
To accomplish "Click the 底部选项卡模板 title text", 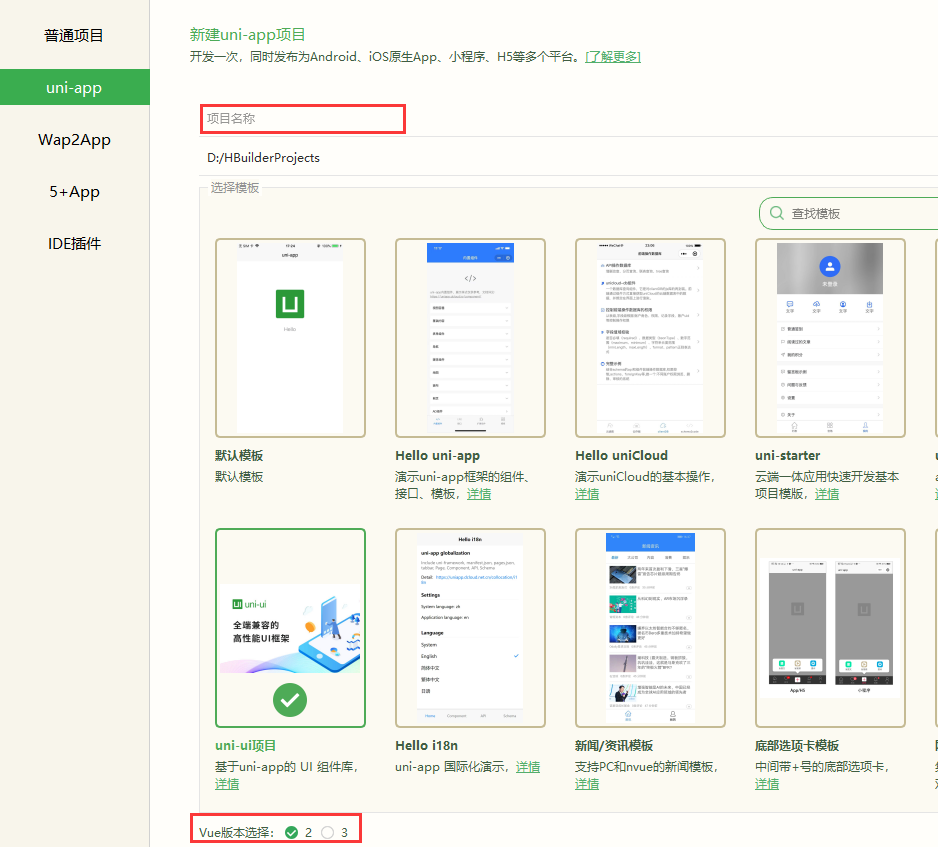I will click(797, 746).
